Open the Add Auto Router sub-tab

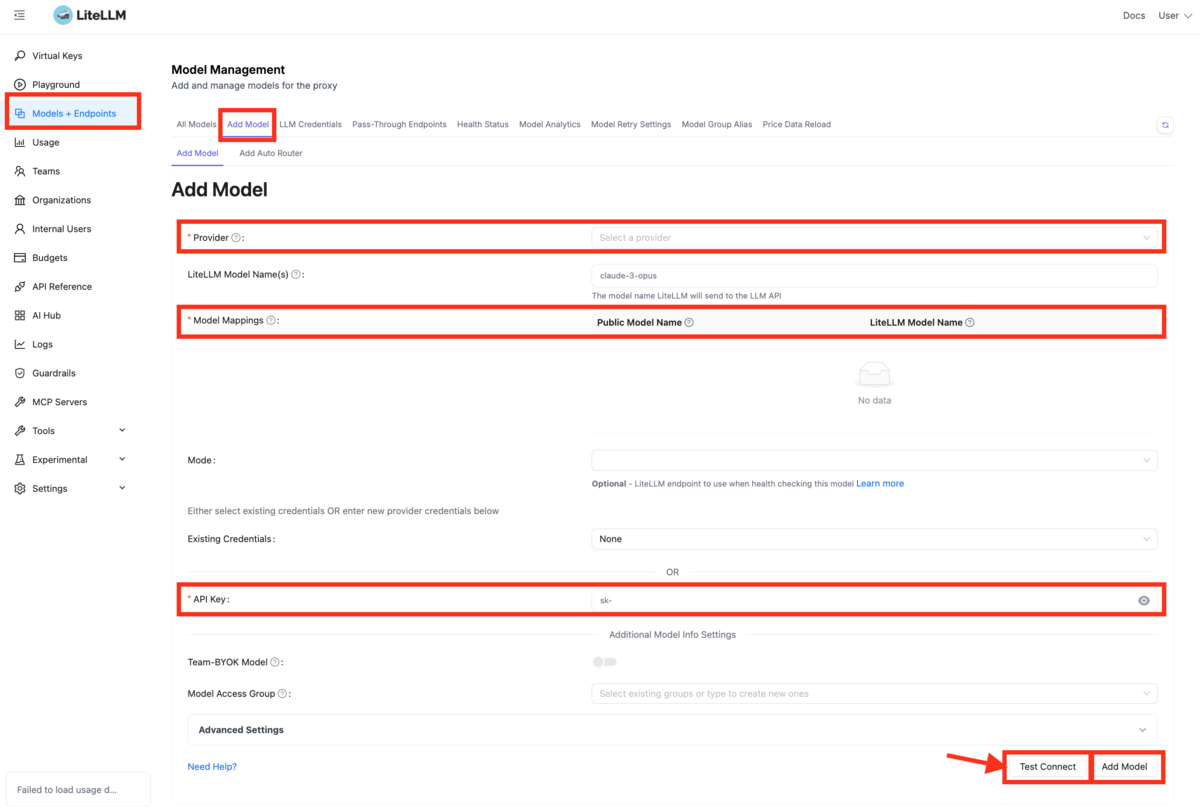click(x=271, y=154)
